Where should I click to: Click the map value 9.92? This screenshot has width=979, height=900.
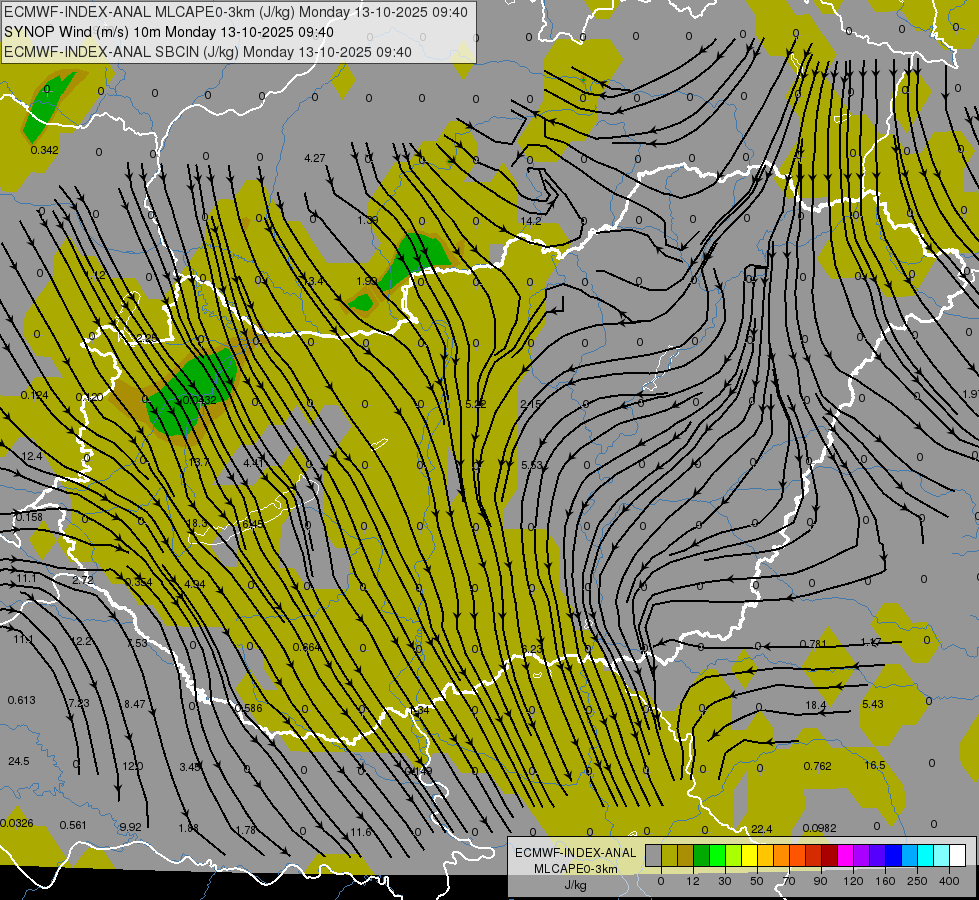130,827
